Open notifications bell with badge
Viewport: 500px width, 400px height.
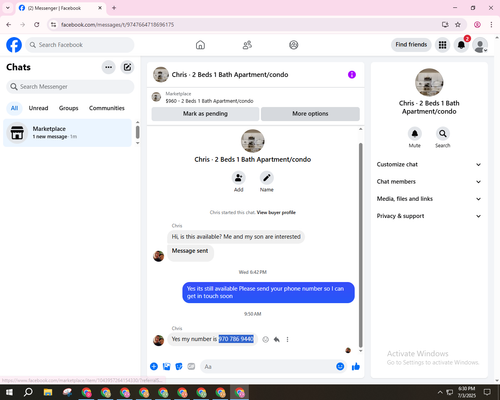coord(461,45)
